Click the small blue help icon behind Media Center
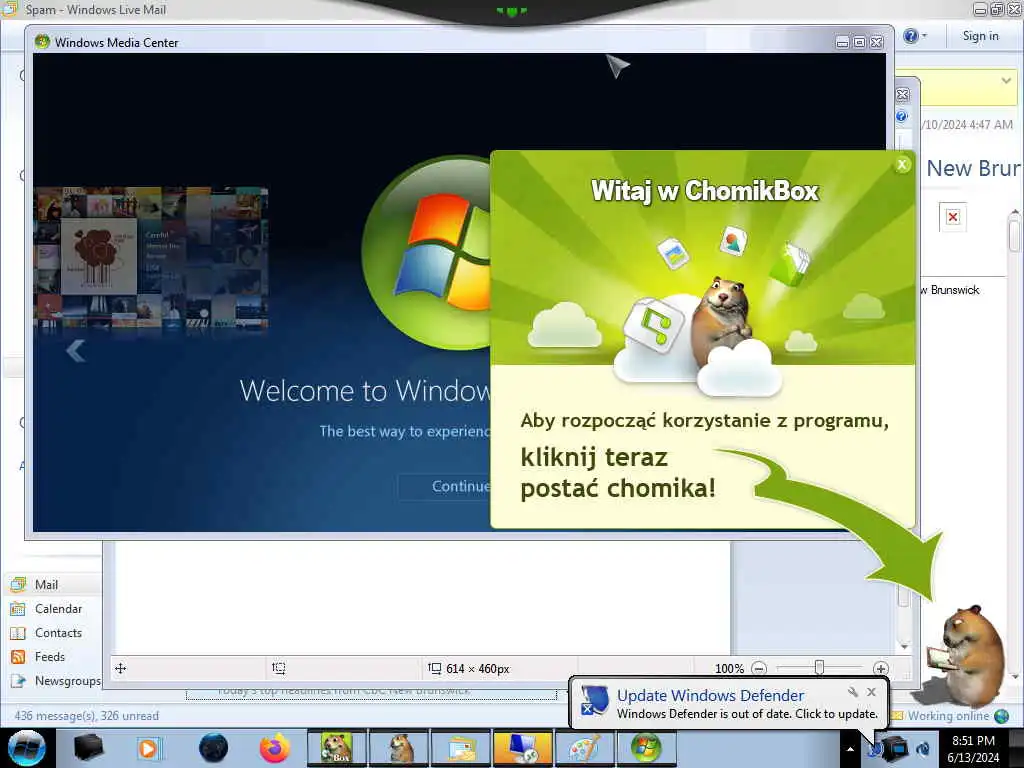The image size is (1024, 768). pyautogui.click(x=902, y=116)
